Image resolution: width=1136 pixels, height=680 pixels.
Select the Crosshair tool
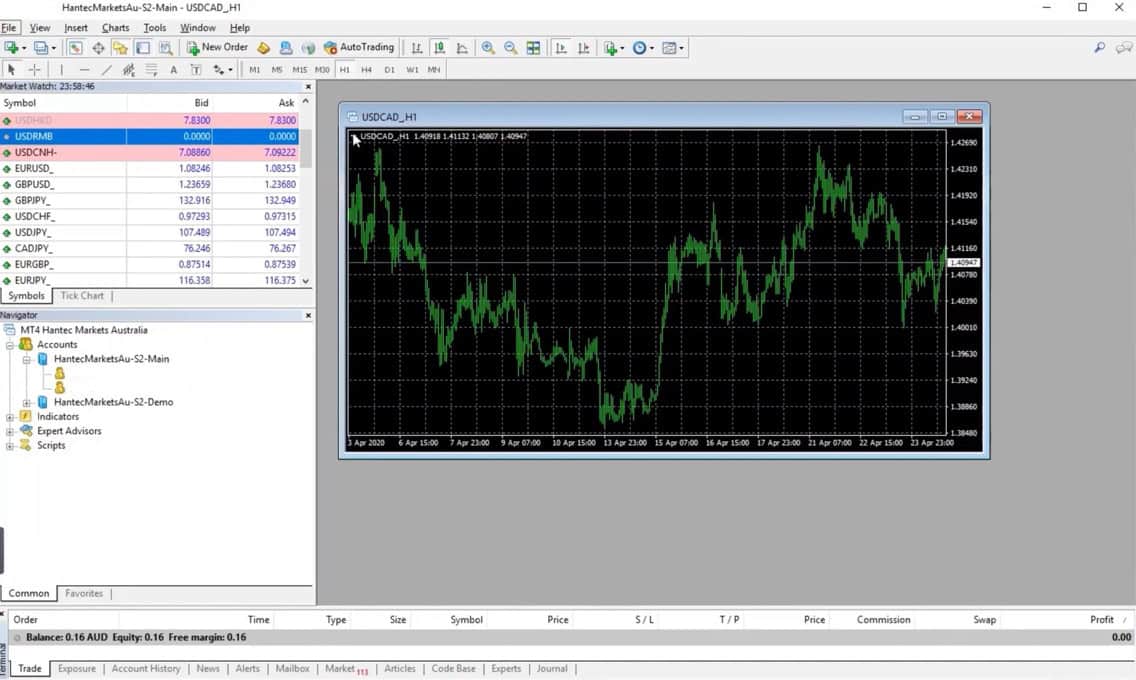tap(33, 69)
